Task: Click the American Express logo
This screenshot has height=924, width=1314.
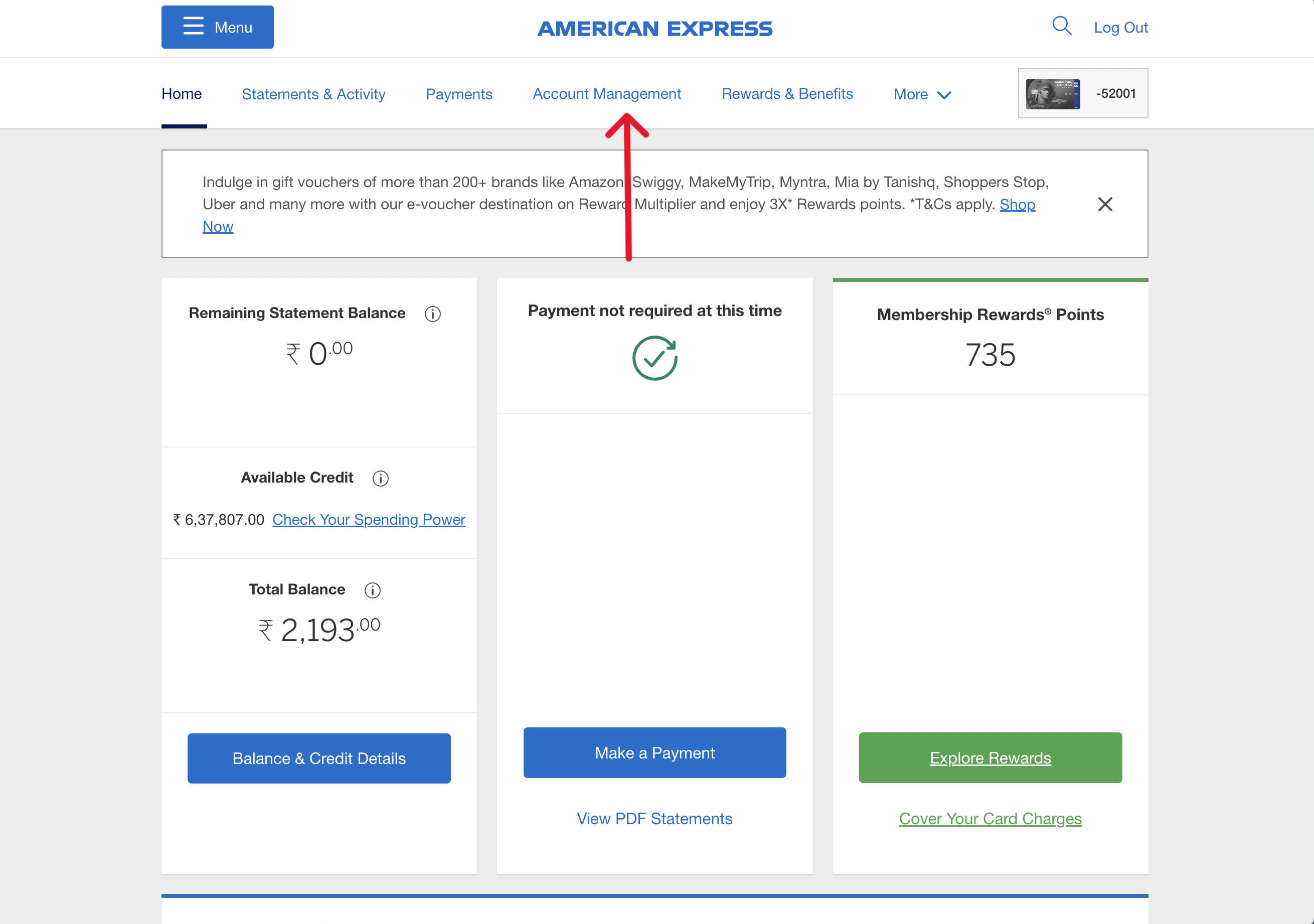Action: point(654,29)
